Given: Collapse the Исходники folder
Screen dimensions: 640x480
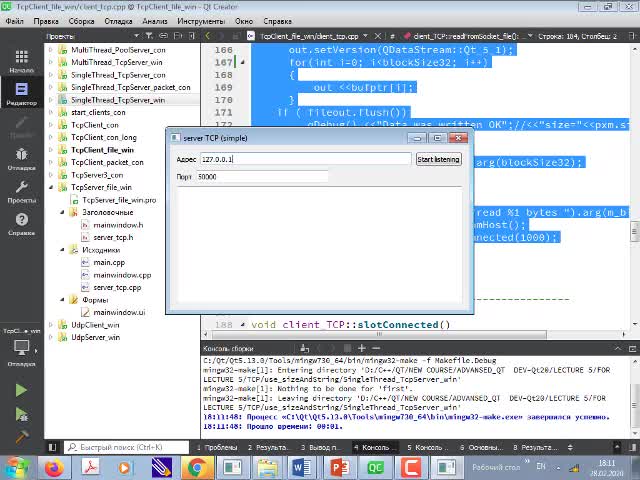Looking at the screenshot, I should [62, 249].
